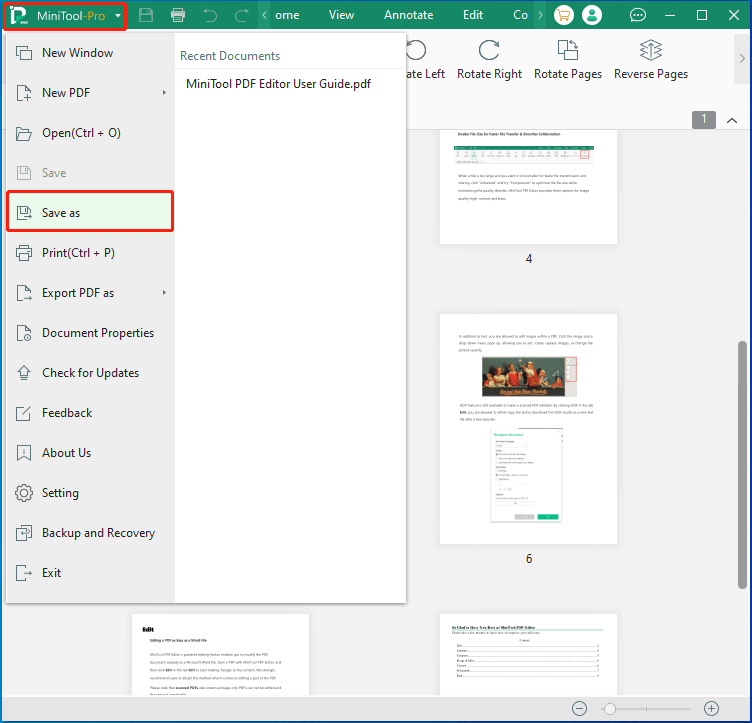The width and height of the screenshot is (752, 723).
Task: Click the Feedback pencil icon
Action: (24, 413)
